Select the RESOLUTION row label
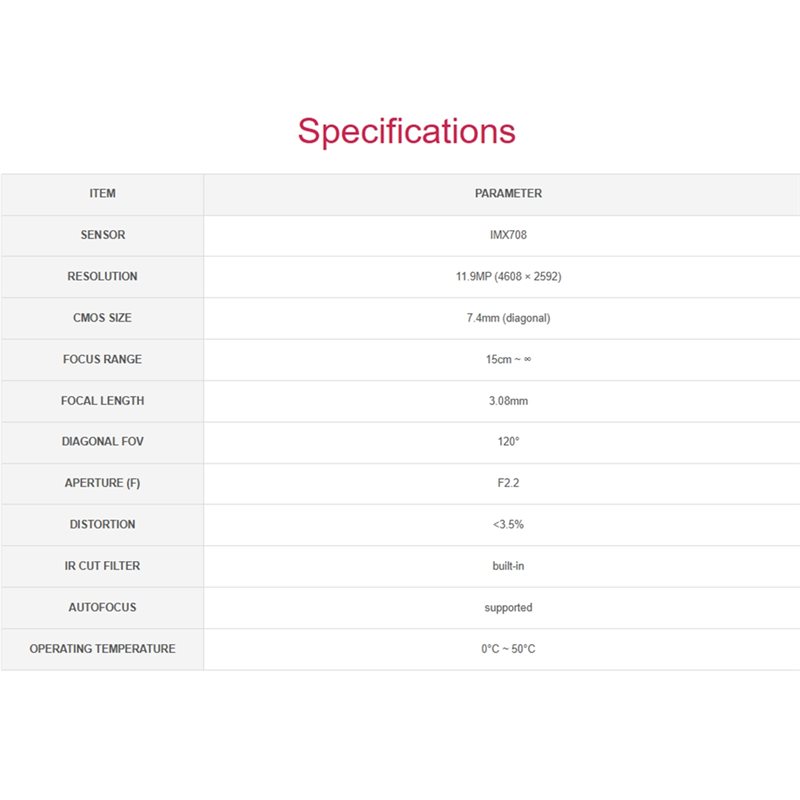The height and width of the screenshot is (800, 800). pyautogui.click(x=103, y=276)
